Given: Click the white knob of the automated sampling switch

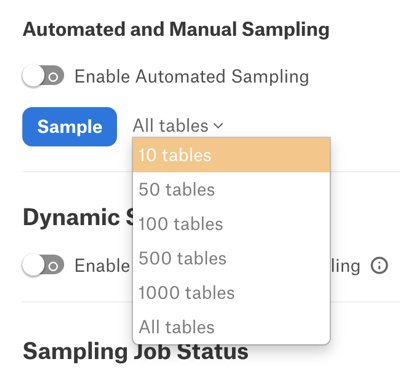Looking at the screenshot, I should click(x=33, y=76).
